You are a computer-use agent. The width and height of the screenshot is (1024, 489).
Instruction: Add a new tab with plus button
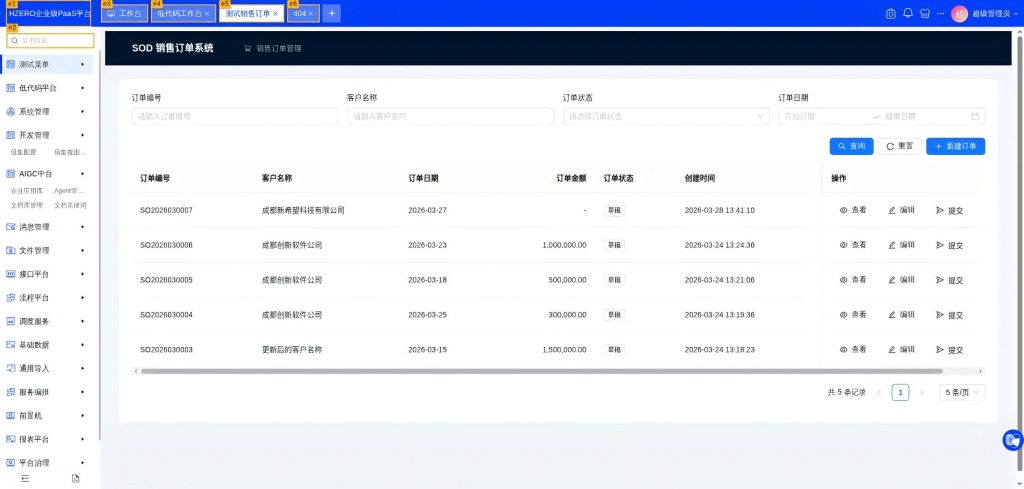[331, 13]
